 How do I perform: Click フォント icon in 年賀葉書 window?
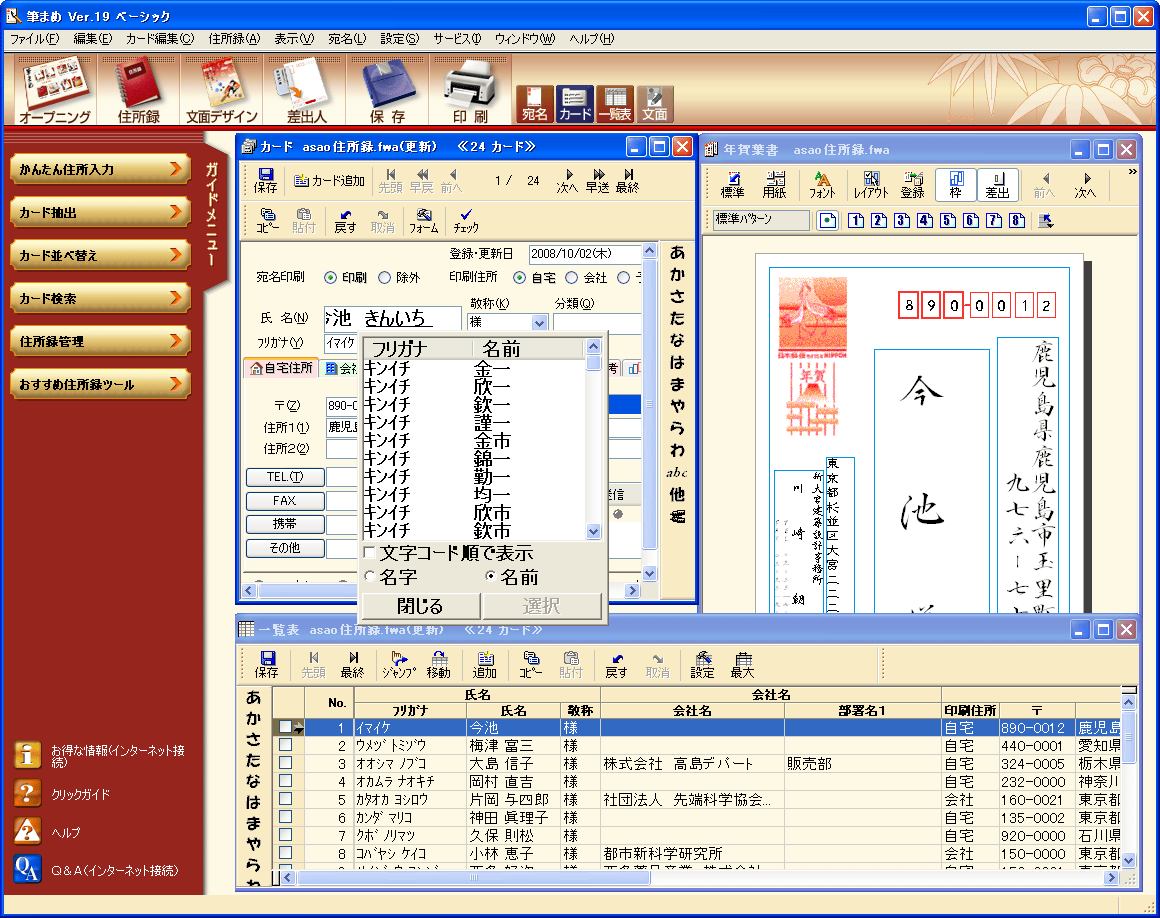(x=821, y=185)
